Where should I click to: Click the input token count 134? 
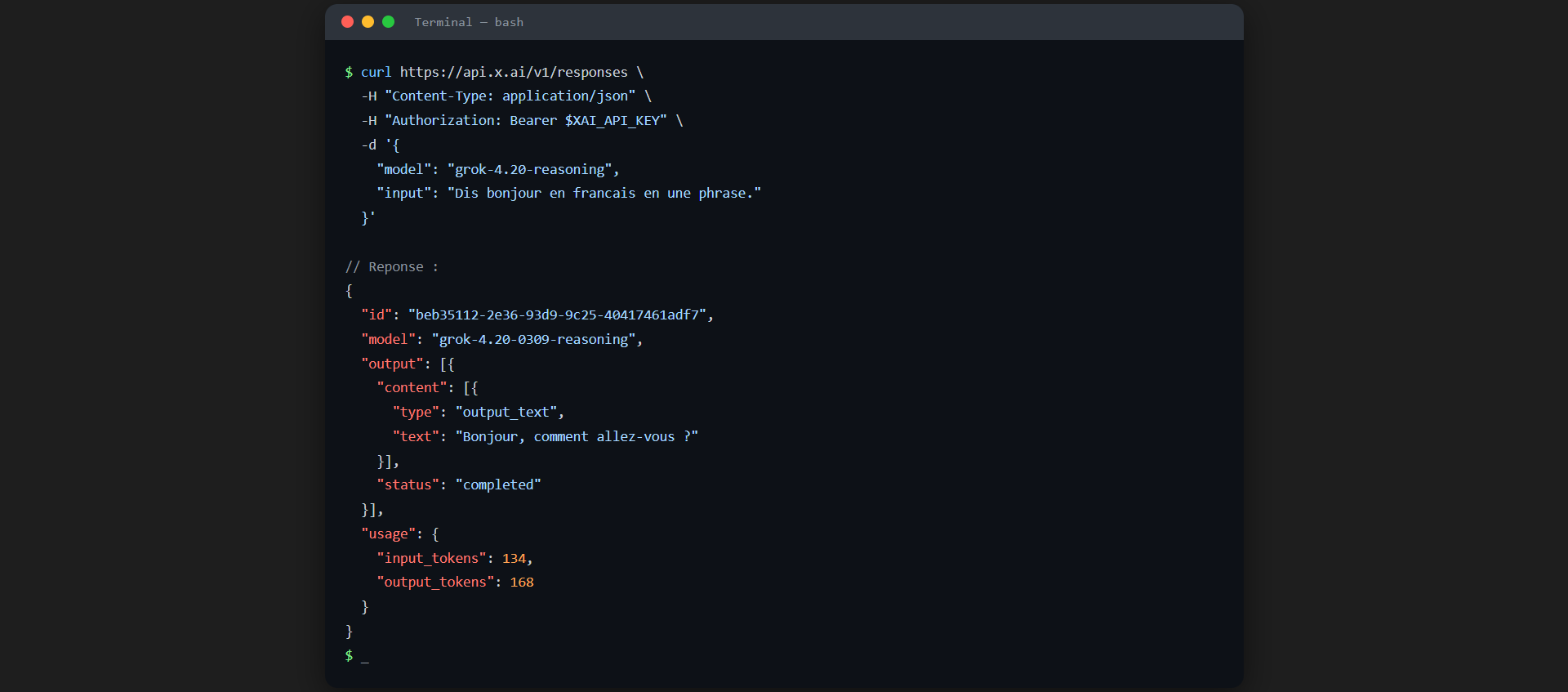514,558
